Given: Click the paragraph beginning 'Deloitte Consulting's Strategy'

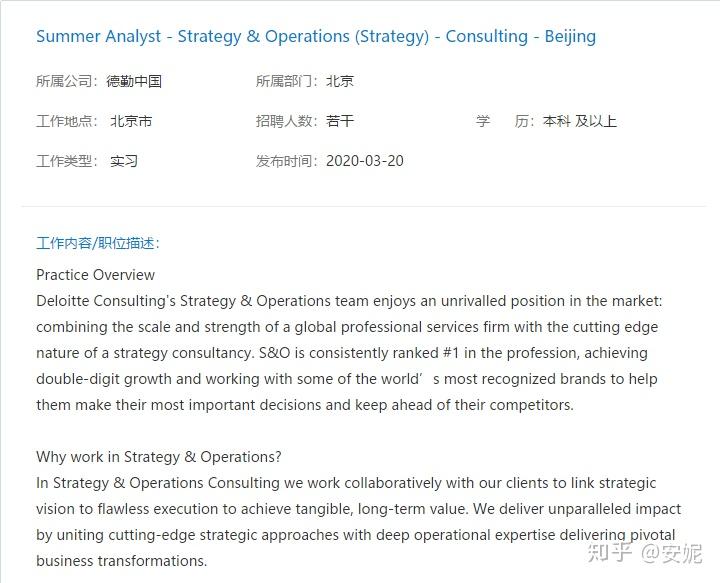Looking at the screenshot, I should 346,353.
